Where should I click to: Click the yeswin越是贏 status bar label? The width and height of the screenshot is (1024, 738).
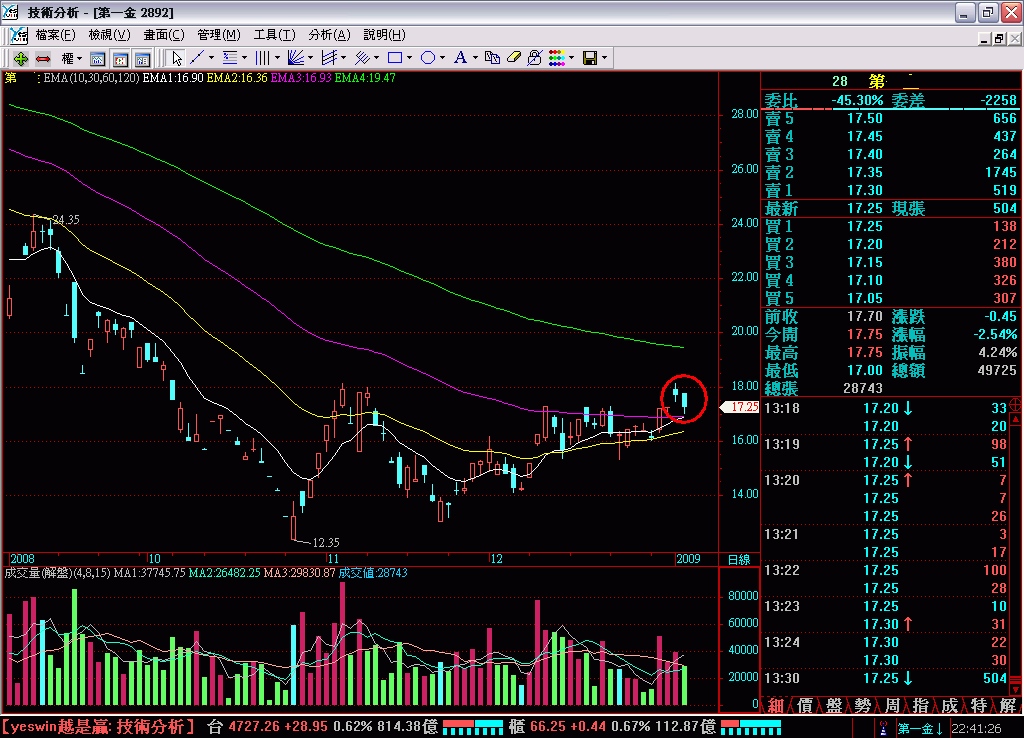click(x=98, y=726)
